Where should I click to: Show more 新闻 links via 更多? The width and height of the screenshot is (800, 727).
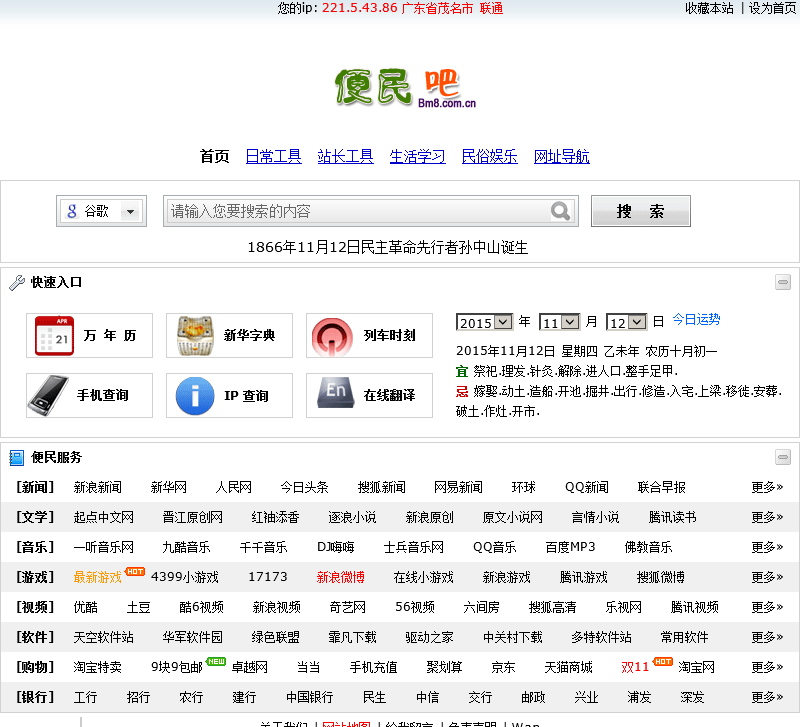(x=767, y=487)
